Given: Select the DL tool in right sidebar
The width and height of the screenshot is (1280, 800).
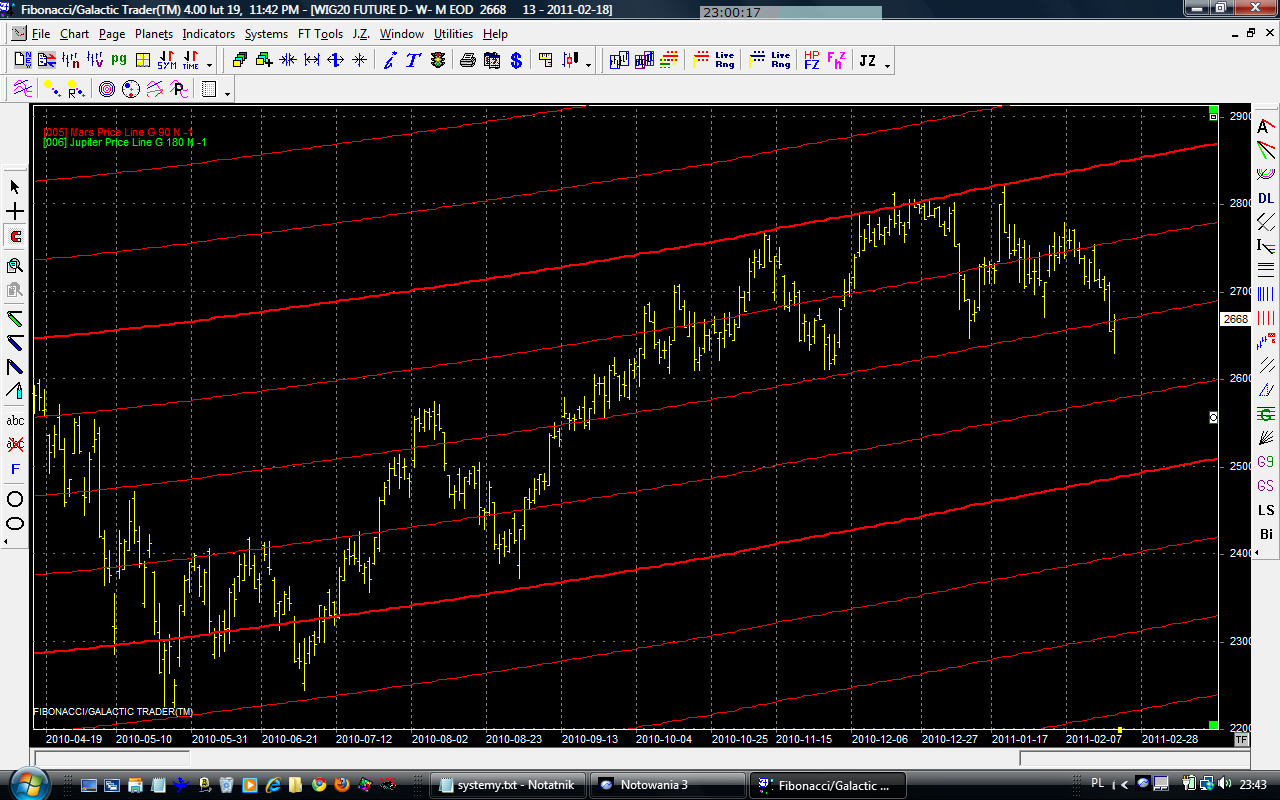Looking at the screenshot, I should (x=1266, y=198).
